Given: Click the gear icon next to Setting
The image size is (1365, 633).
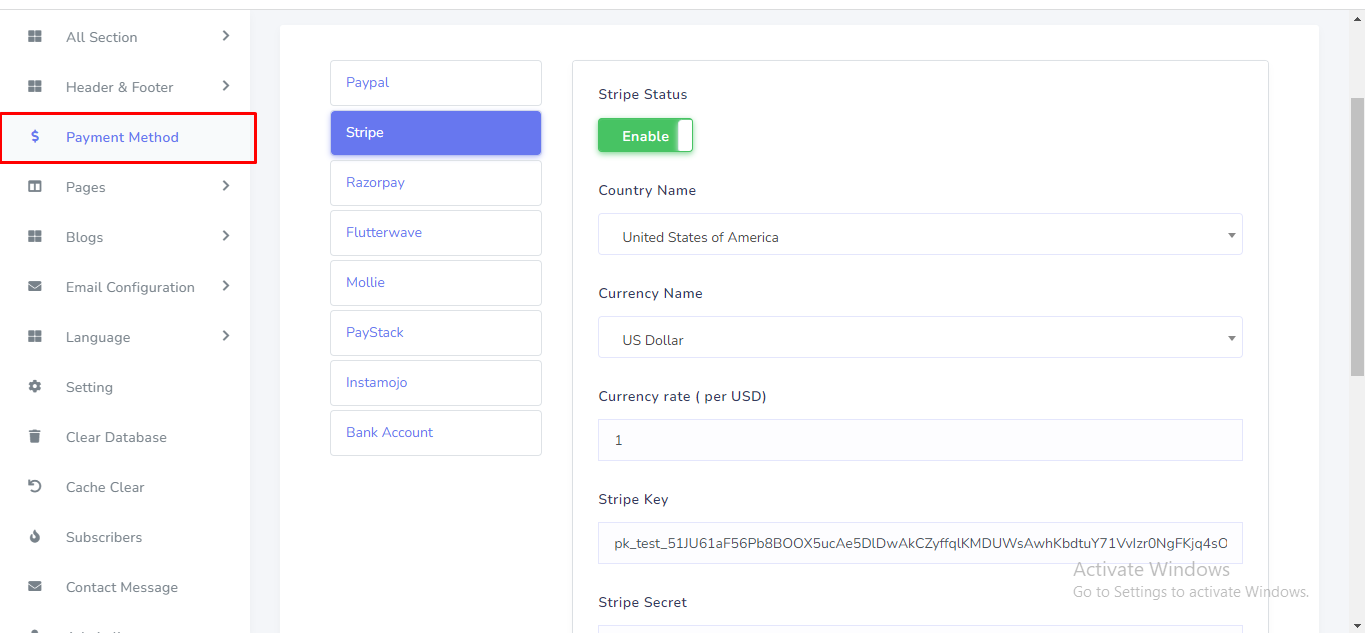Looking at the screenshot, I should click(35, 387).
